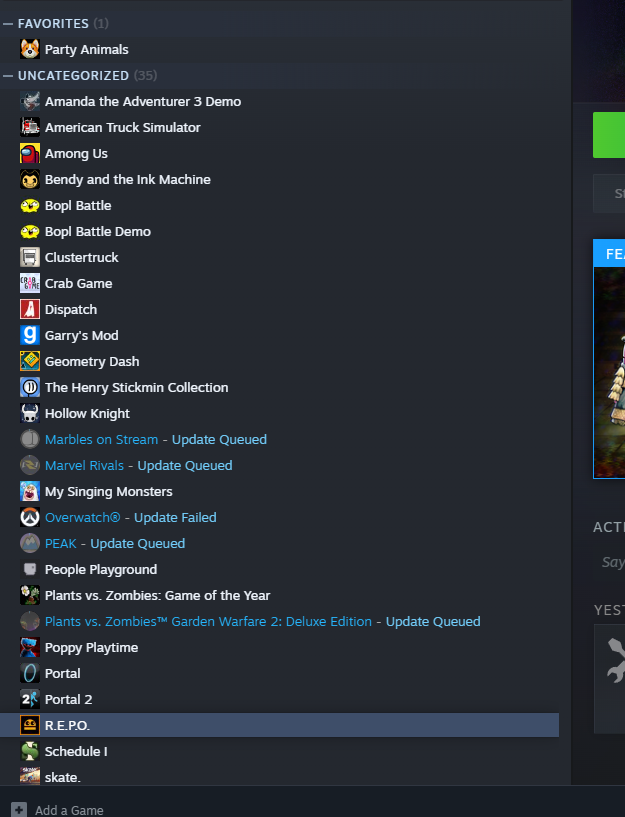Click the People Playground icon

pyautogui.click(x=30, y=570)
